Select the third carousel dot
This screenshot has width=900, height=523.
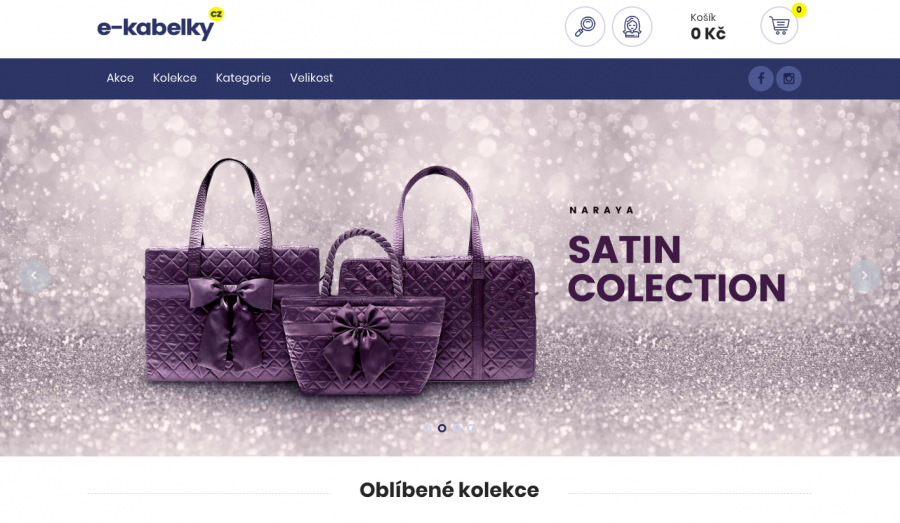pyautogui.click(x=457, y=428)
